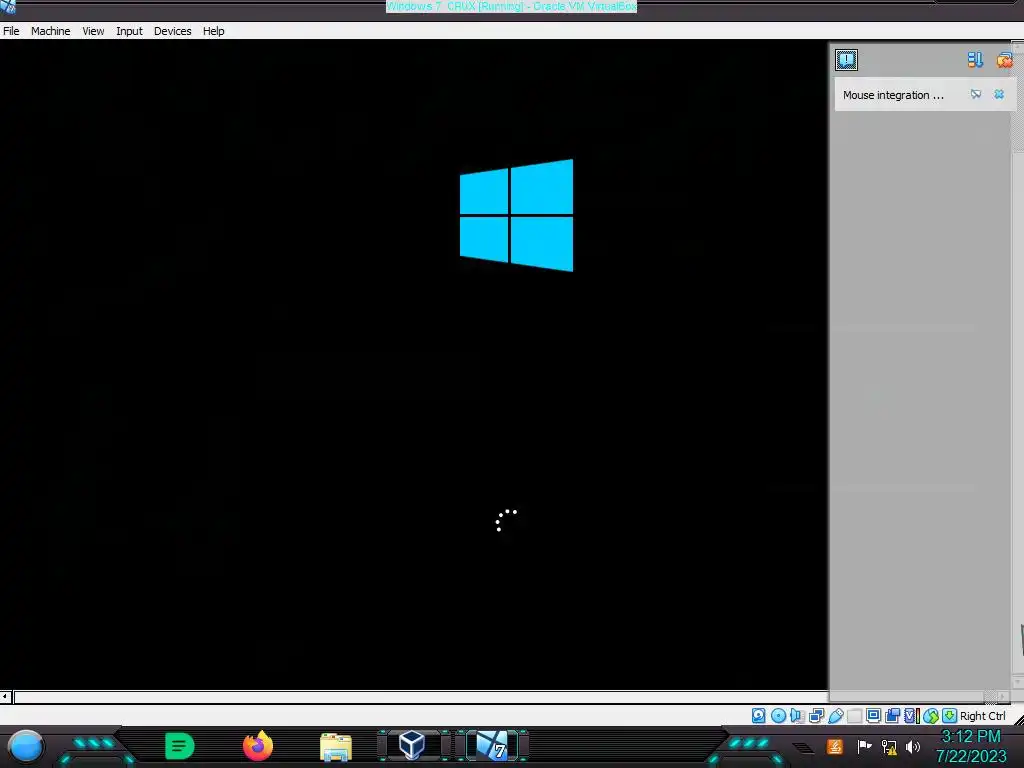Open Action Center flag tray icon

pyautogui.click(x=865, y=746)
